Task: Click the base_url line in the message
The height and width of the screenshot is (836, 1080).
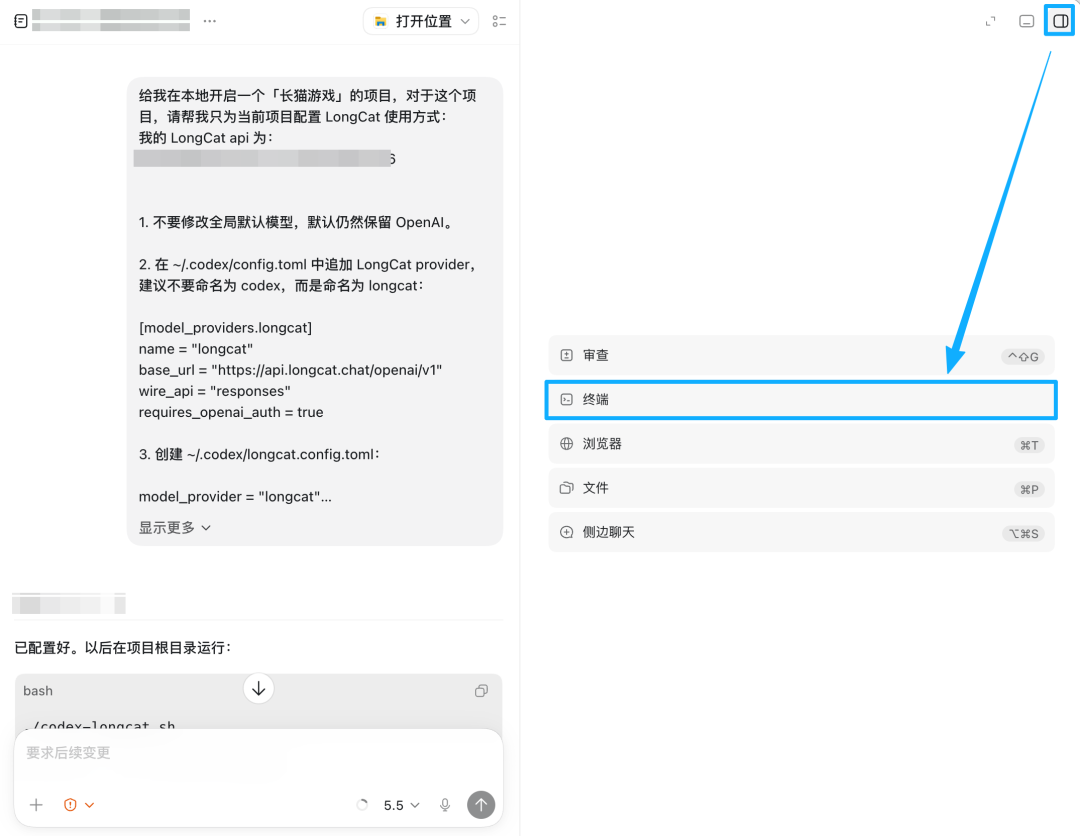Action: click(290, 370)
